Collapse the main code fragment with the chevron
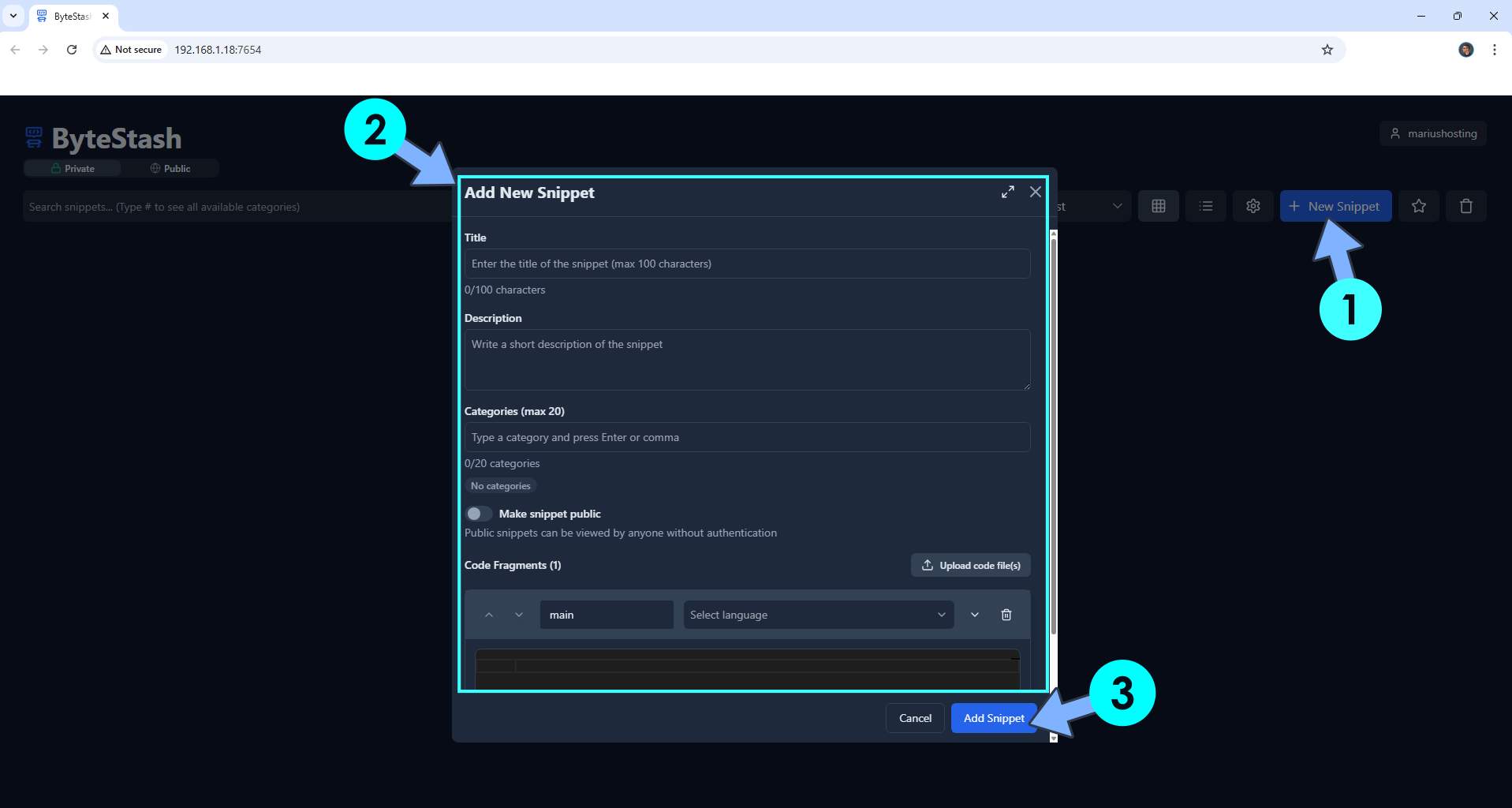1512x808 pixels. click(x=974, y=615)
